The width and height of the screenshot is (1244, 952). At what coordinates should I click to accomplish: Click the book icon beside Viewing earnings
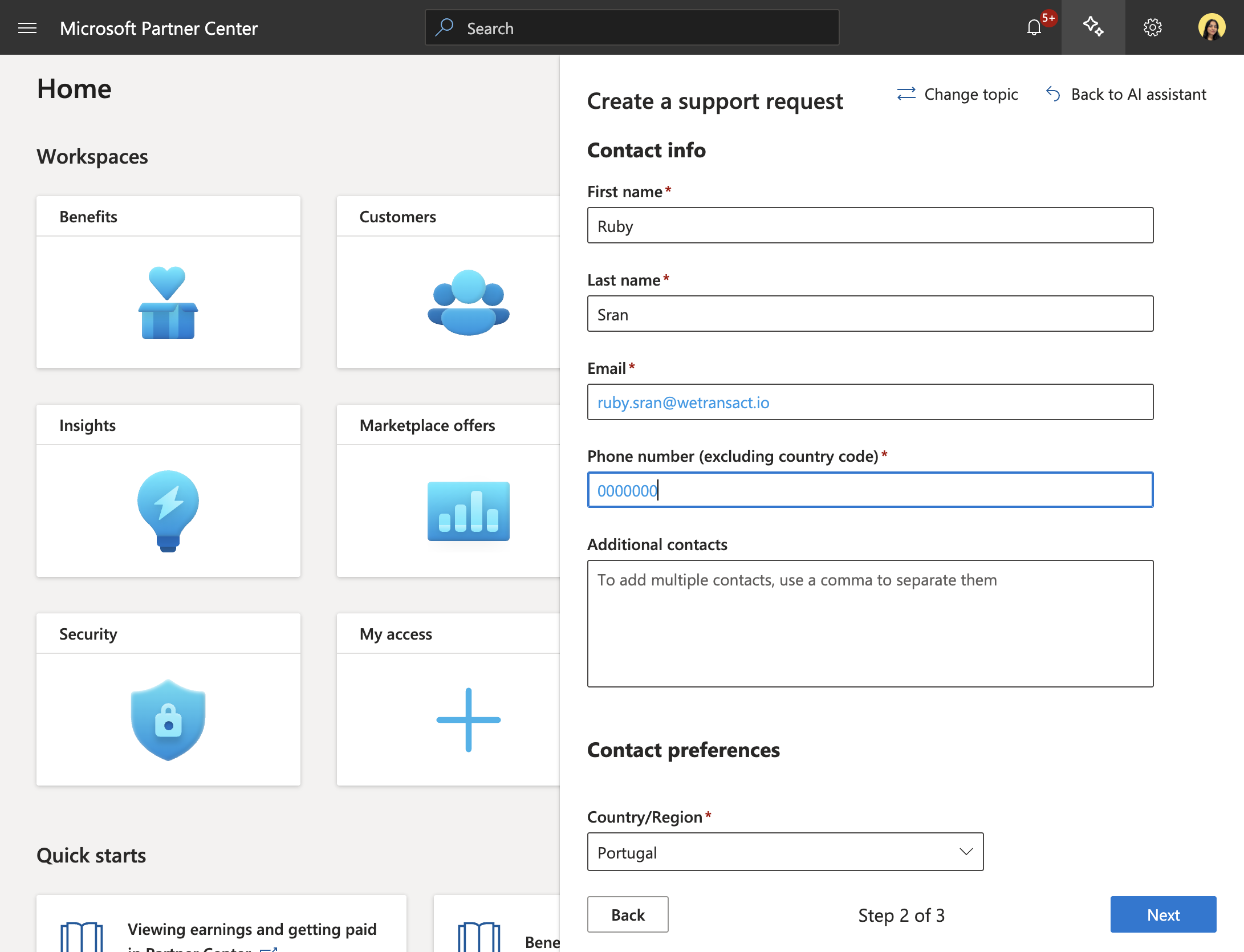82,936
